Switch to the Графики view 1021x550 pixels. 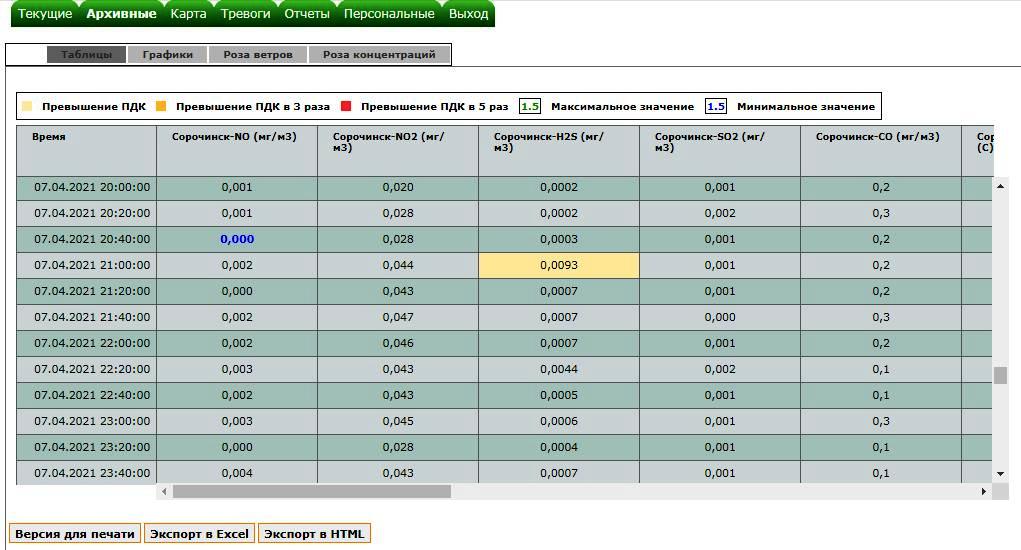coord(167,55)
